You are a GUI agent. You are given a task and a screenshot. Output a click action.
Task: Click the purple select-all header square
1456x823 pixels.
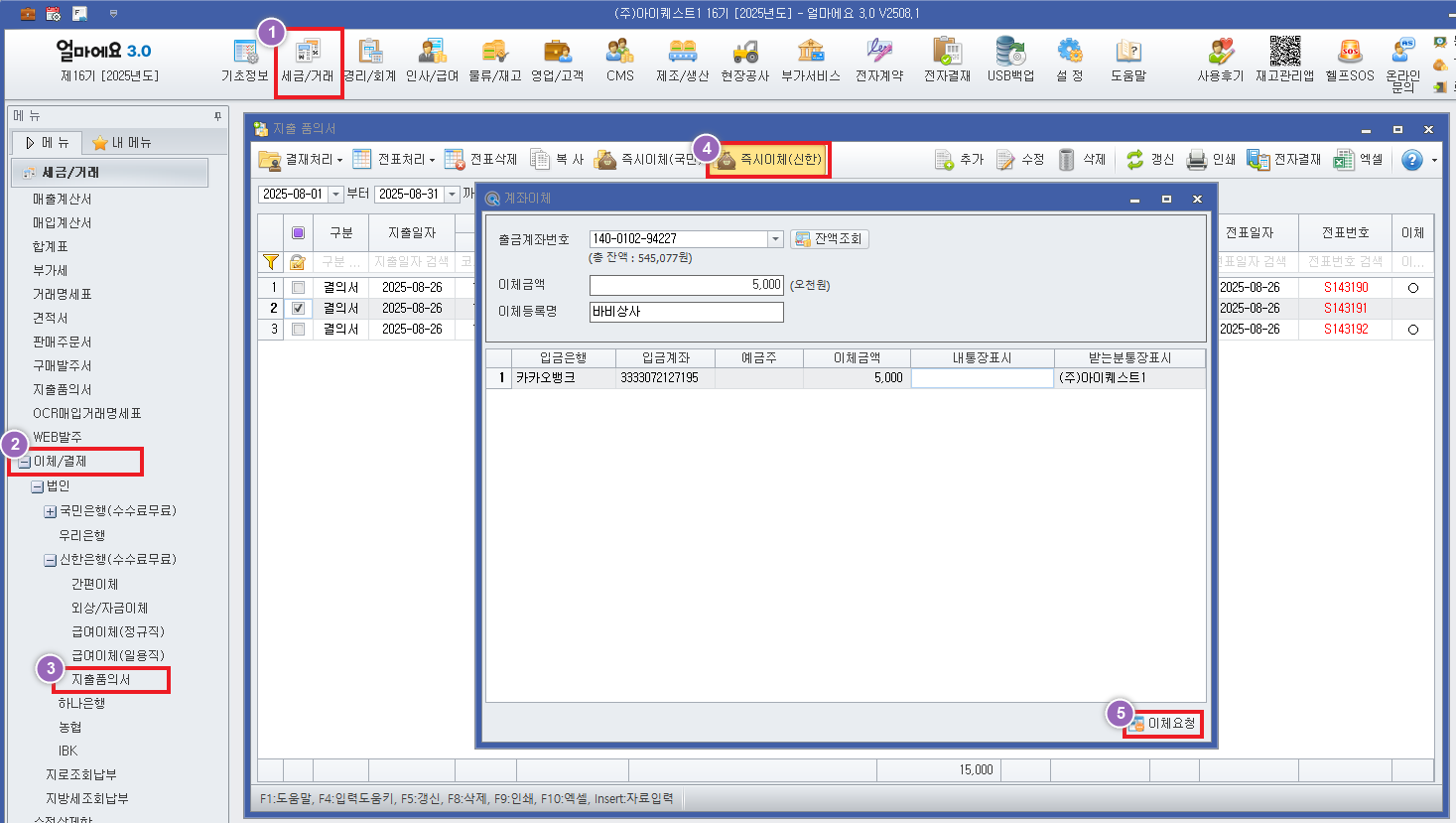coord(298,233)
